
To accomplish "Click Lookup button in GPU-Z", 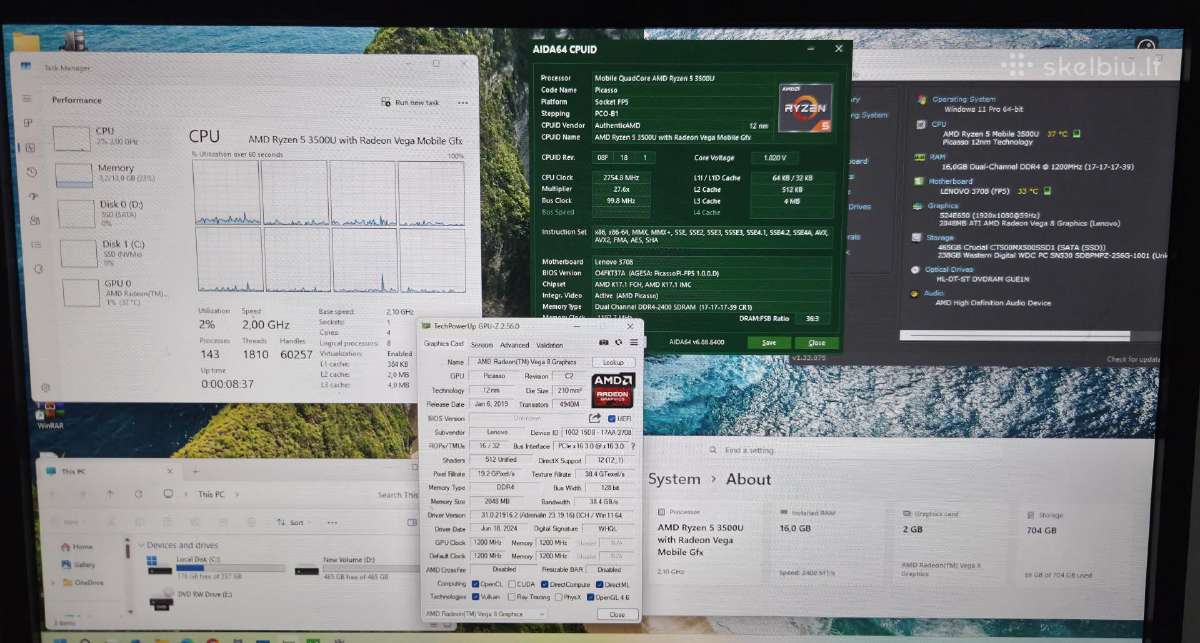I will tap(613, 362).
